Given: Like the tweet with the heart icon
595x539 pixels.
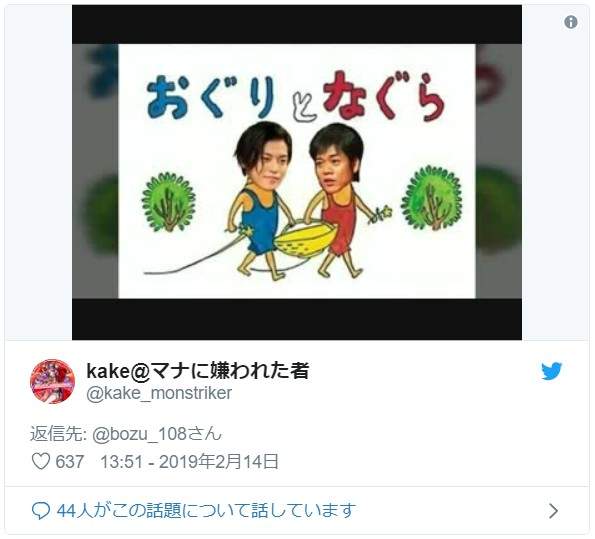Looking at the screenshot, I should (x=40, y=462).
